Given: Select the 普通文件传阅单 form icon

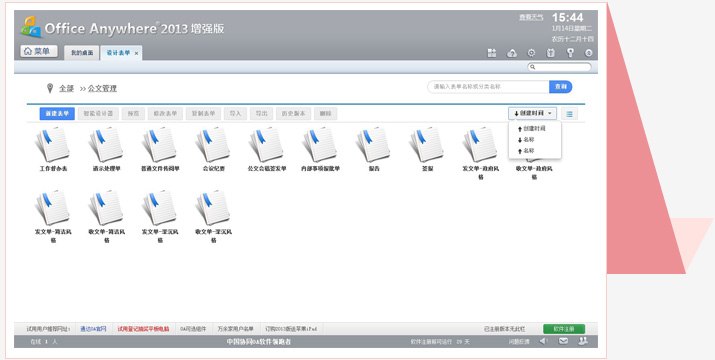Looking at the screenshot, I should [x=160, y=145].
